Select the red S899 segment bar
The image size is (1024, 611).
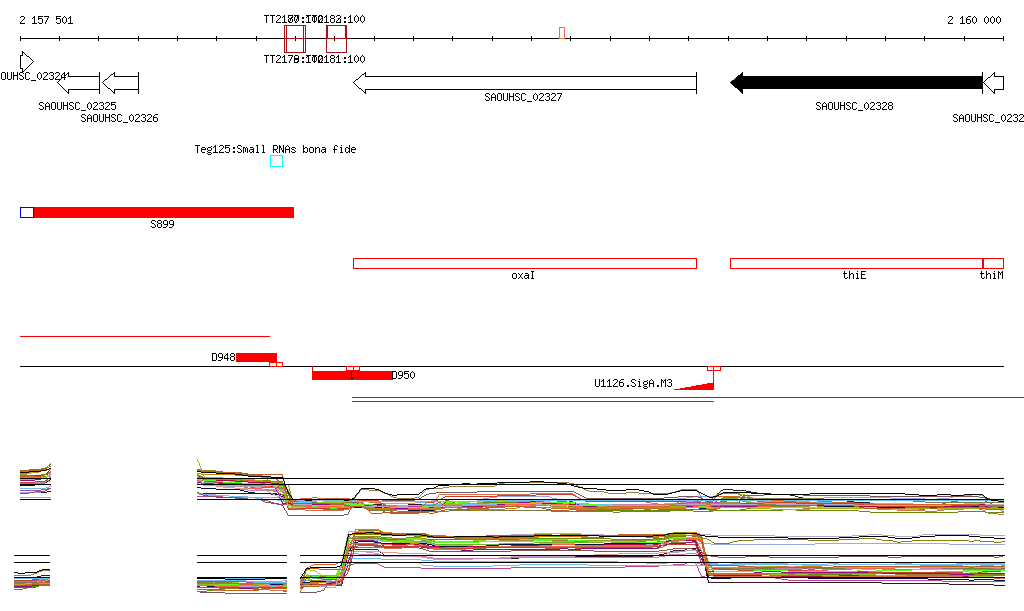point(163,212)
